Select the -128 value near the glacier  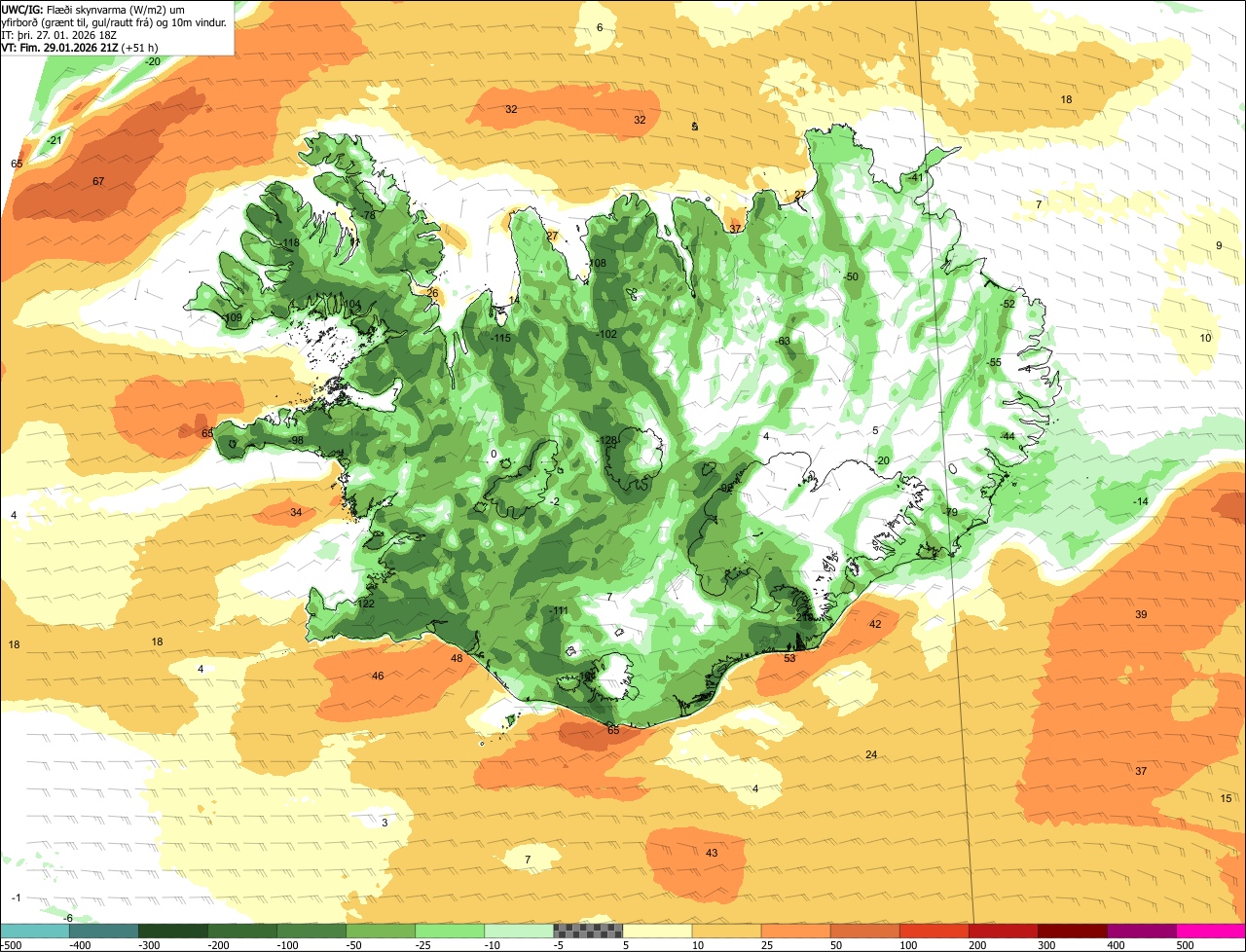[x=607, y=441]
